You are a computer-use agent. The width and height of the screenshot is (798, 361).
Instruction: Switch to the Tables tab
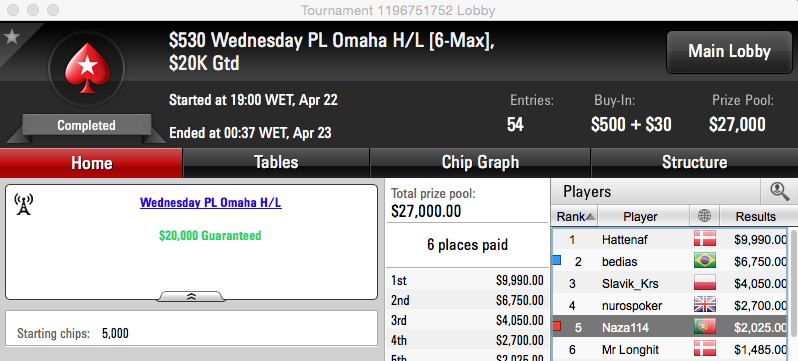[276, 162]
